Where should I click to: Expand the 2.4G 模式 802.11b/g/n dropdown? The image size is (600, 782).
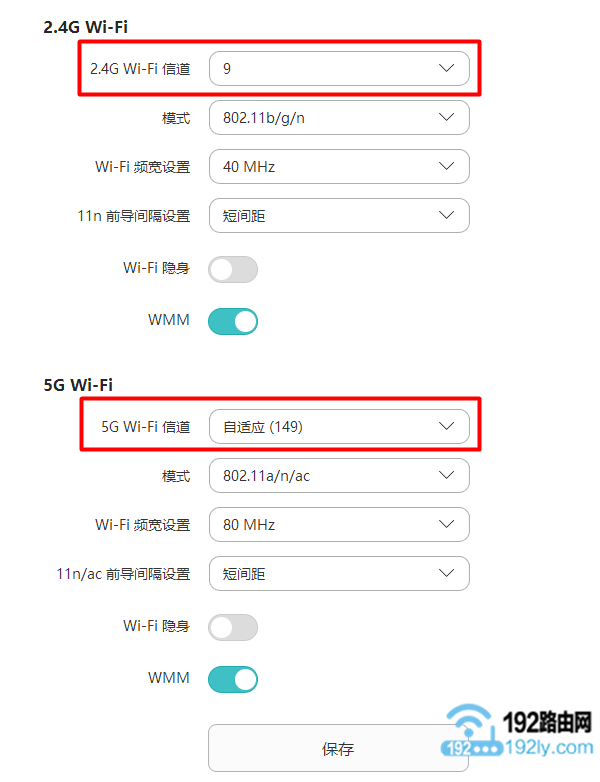(338, 118)
